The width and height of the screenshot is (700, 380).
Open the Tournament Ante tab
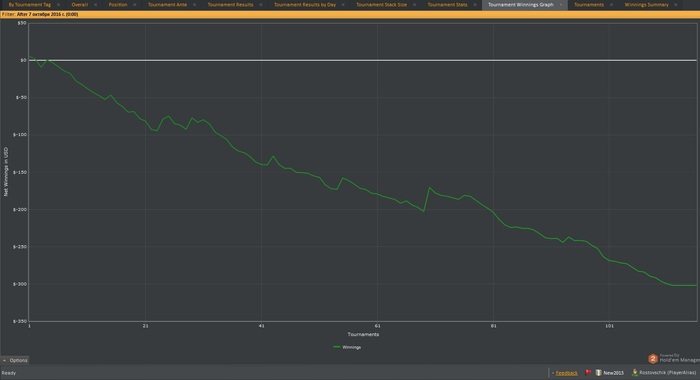click(167, 4)
